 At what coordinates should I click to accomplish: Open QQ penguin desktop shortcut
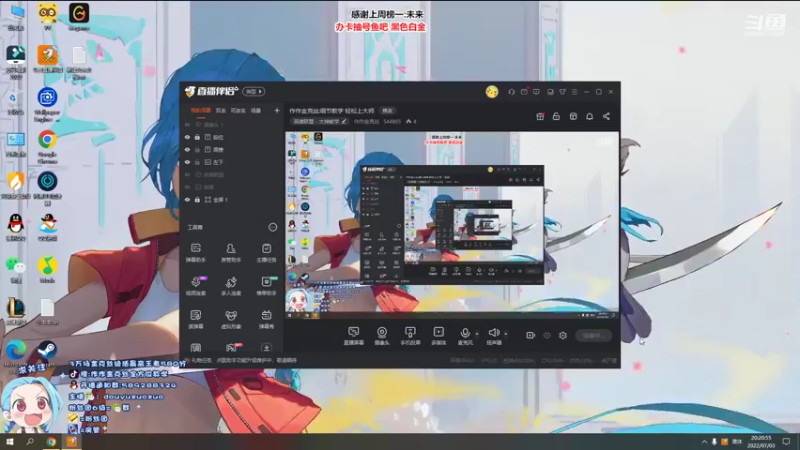click(x=16, y=227)
